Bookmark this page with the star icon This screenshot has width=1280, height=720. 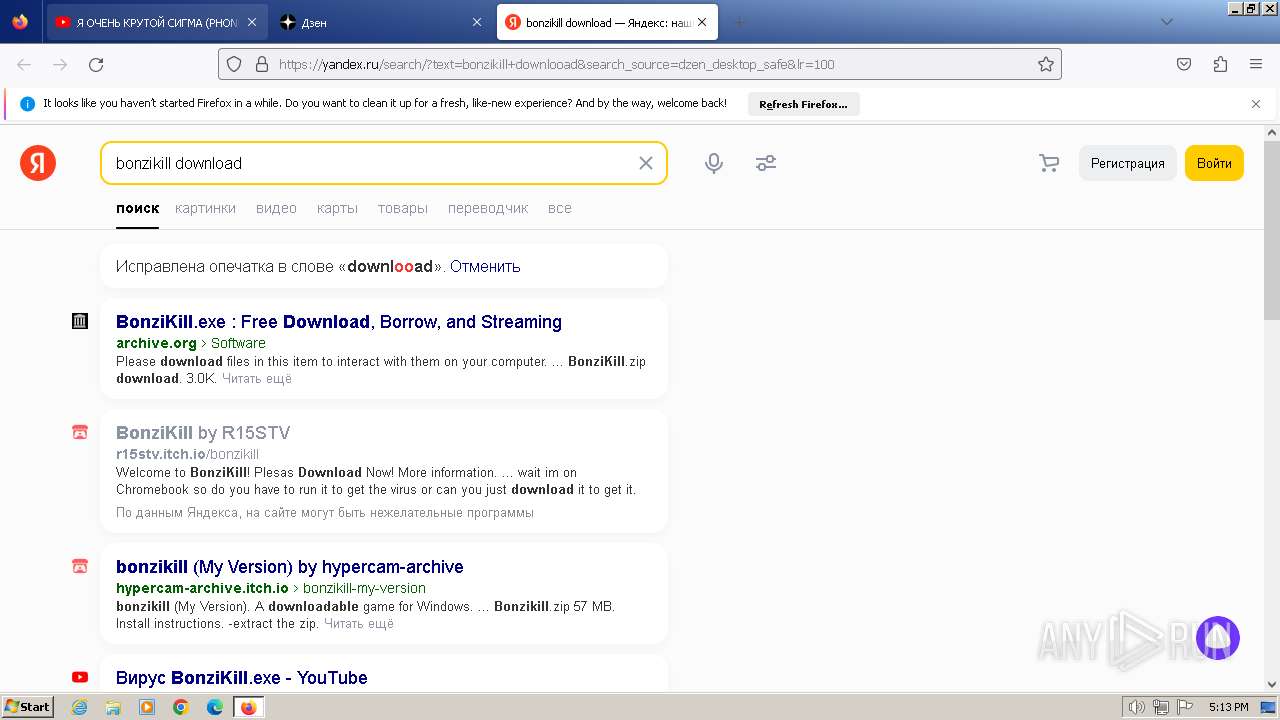coord(1046,64)
